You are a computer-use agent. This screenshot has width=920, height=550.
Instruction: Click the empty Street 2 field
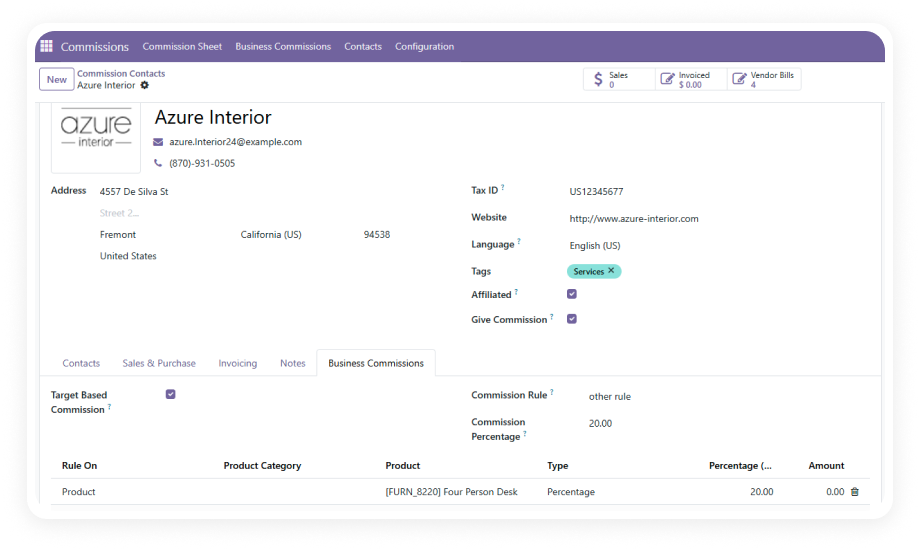pos(119,213)
